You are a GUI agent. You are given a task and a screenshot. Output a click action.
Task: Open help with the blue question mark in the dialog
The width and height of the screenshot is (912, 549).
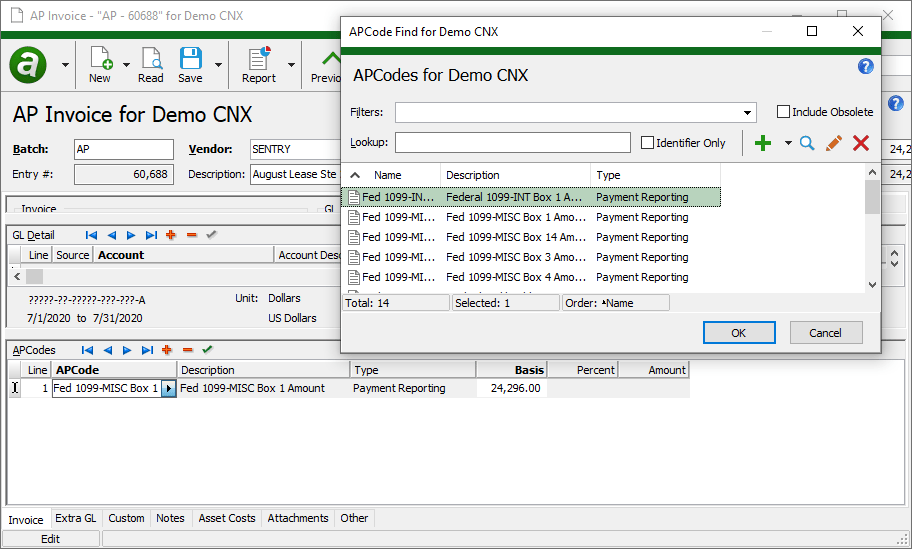(x=866, y=67)
